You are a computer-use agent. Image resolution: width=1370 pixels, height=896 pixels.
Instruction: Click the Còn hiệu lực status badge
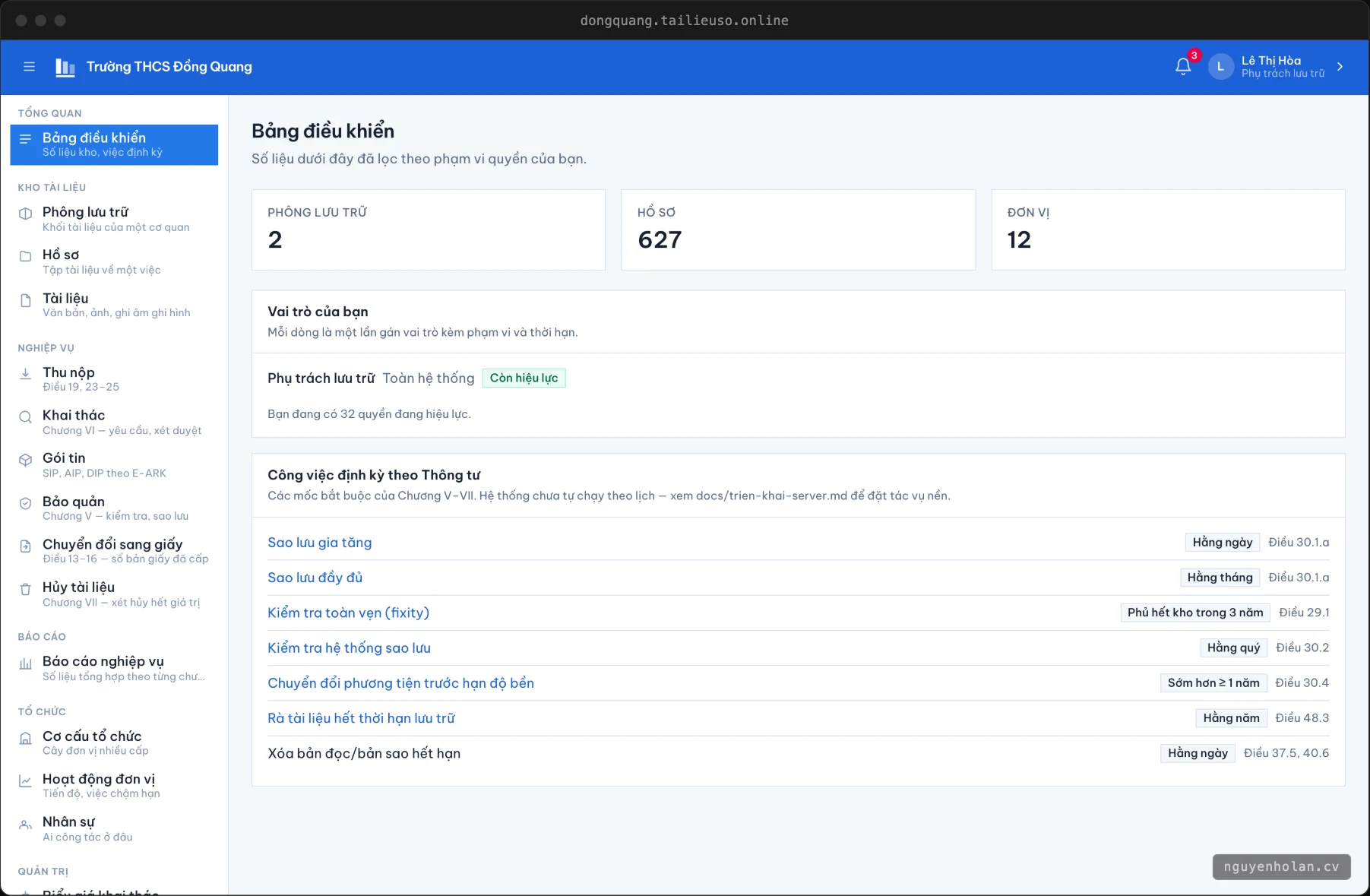524,378
